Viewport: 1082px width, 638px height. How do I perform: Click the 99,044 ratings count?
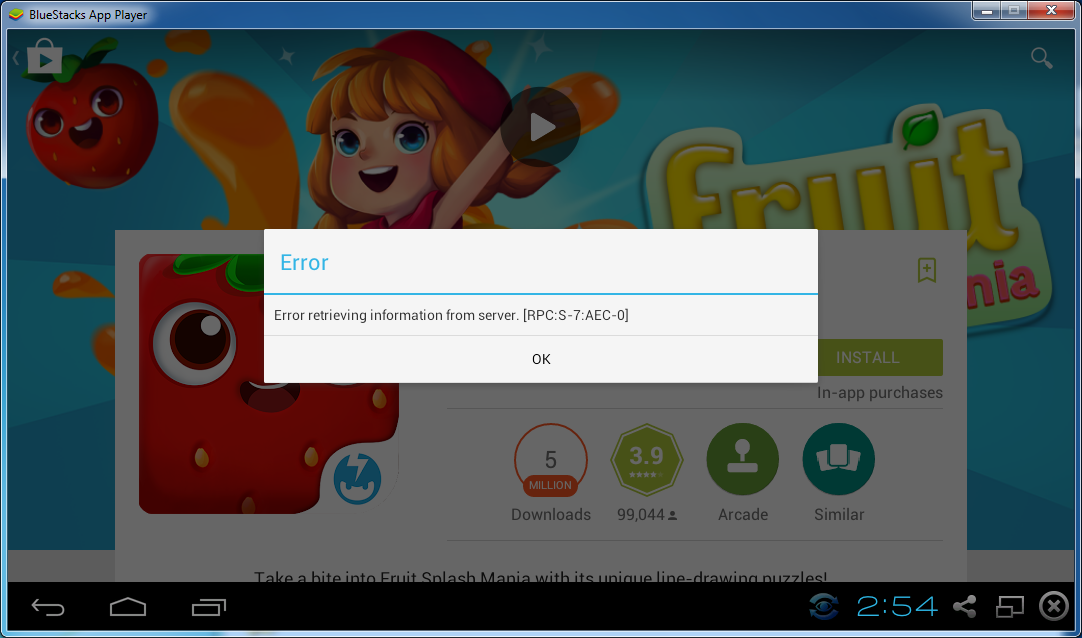point(647,515)
